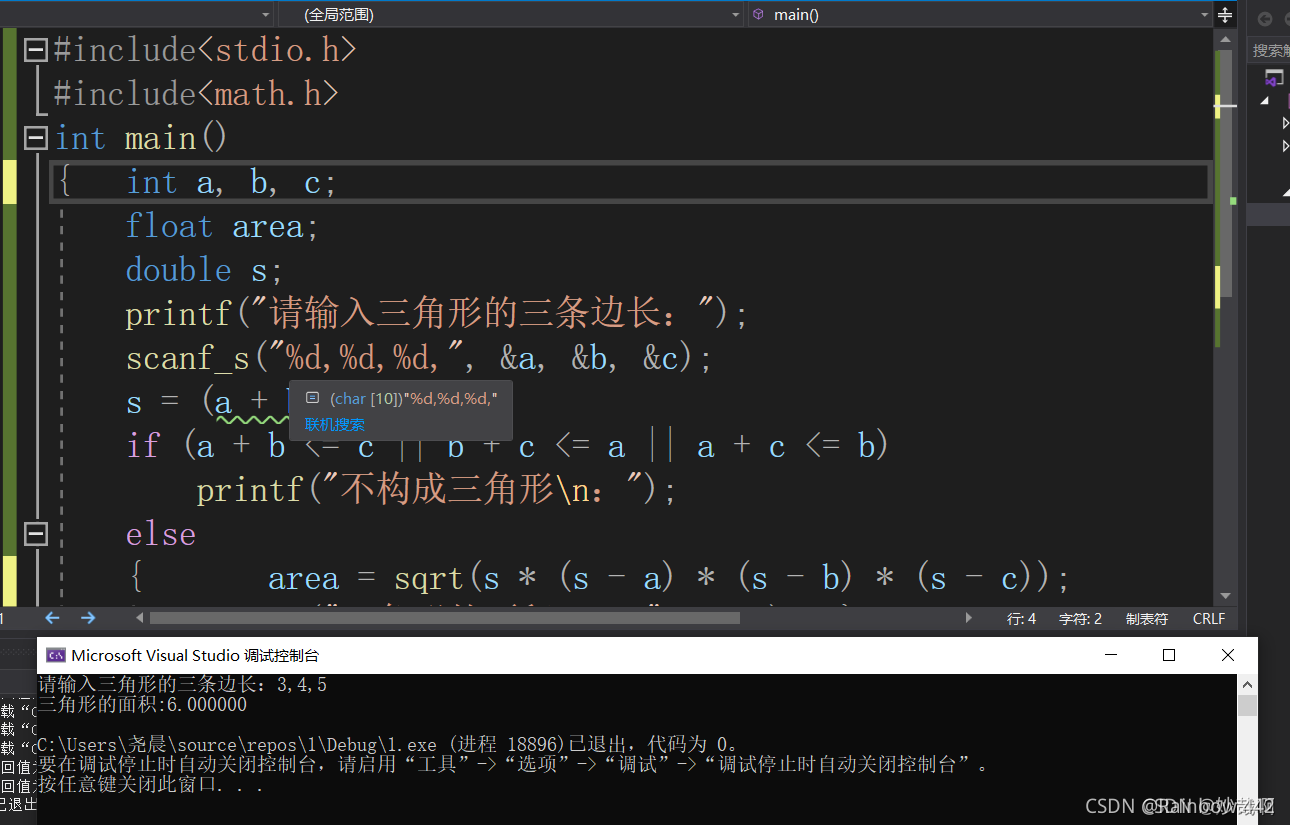
Task: Click the Solution Explorer search box
Action: coord(1269,50)
